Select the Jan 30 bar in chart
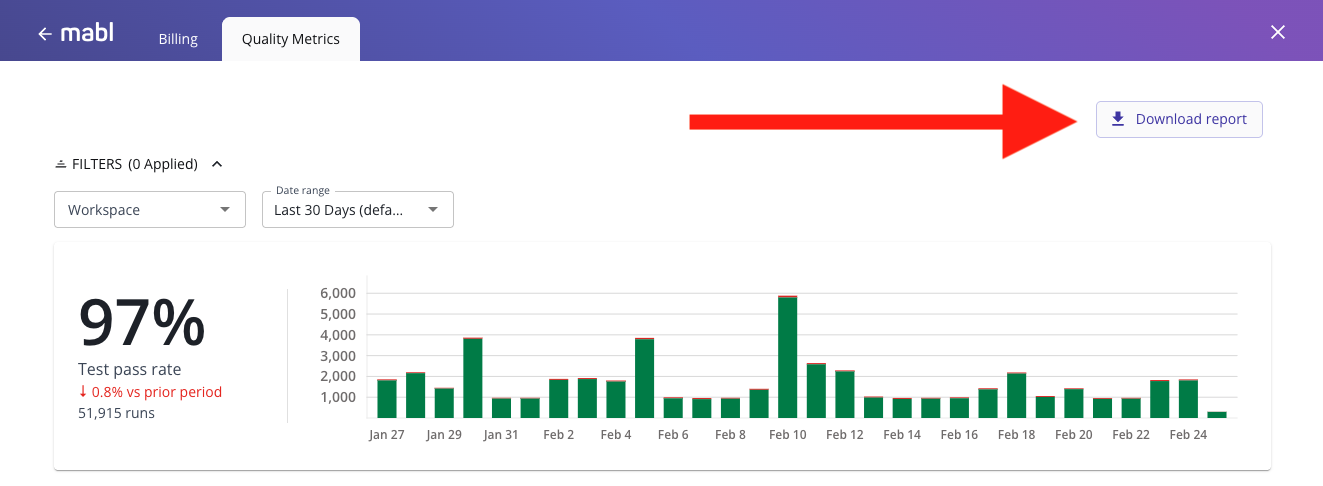Image resolution: width=1323 pixels, height=486 pixels. [473, 378]
